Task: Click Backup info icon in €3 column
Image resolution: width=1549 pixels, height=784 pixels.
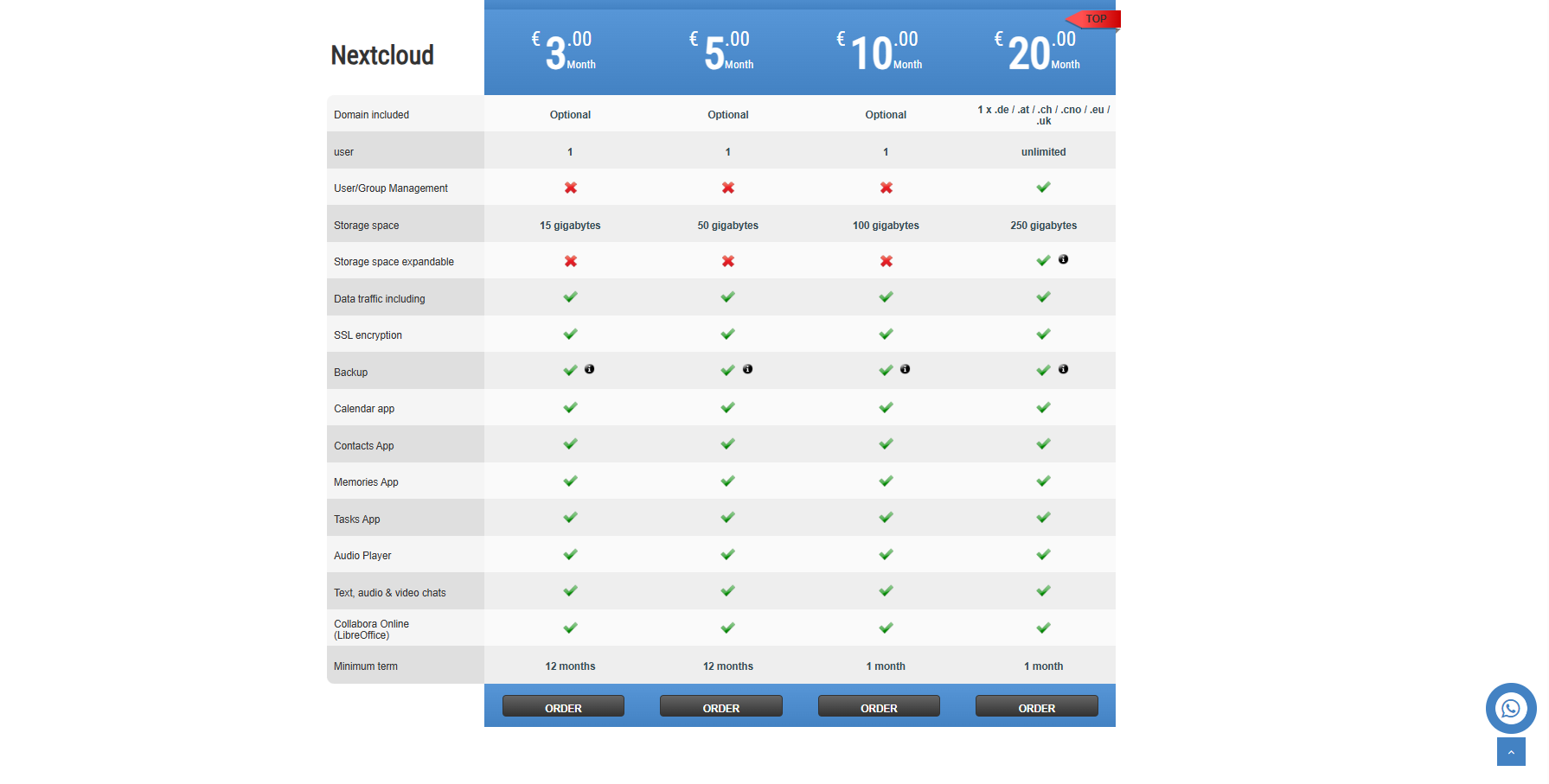Action: (589, 369)
